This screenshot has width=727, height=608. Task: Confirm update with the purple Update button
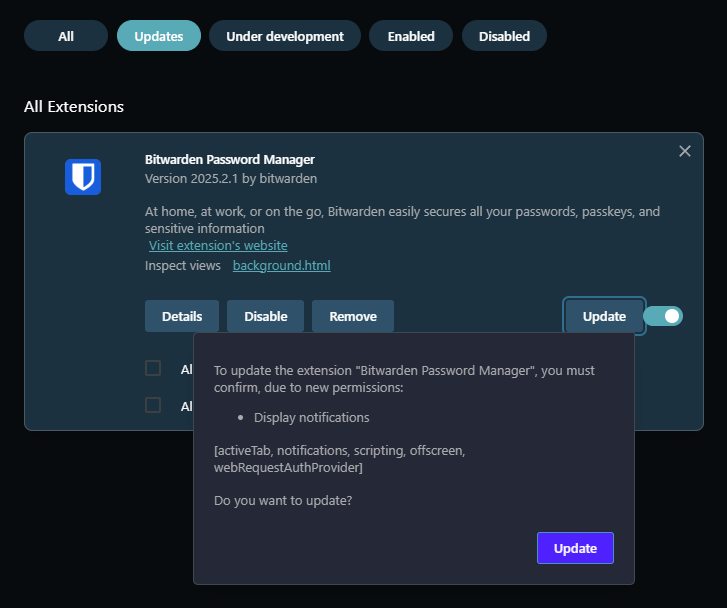(575, 548)
